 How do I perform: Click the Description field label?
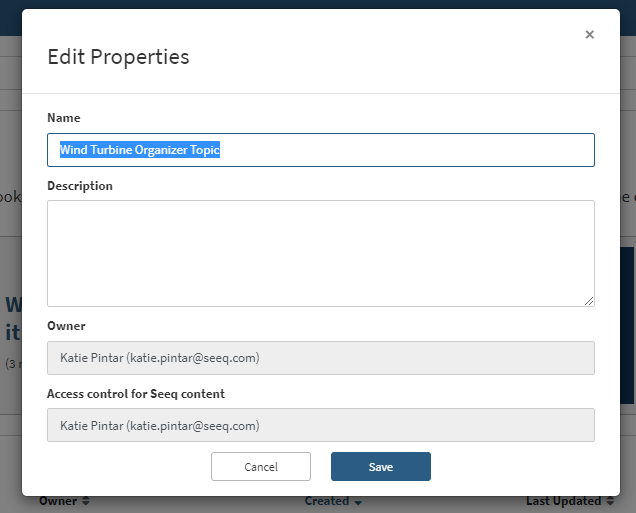tap(80, 186)
